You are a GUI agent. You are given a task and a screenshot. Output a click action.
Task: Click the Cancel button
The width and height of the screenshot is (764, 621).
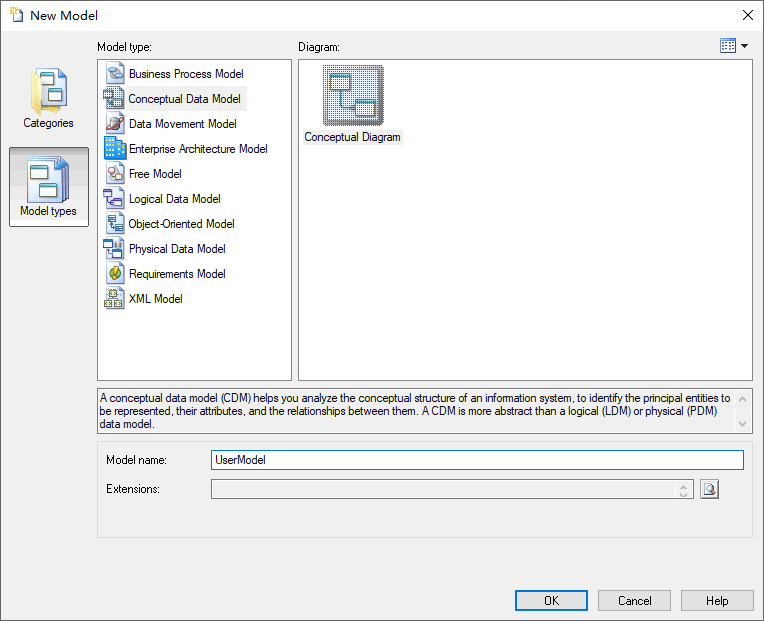pos(634,601)
